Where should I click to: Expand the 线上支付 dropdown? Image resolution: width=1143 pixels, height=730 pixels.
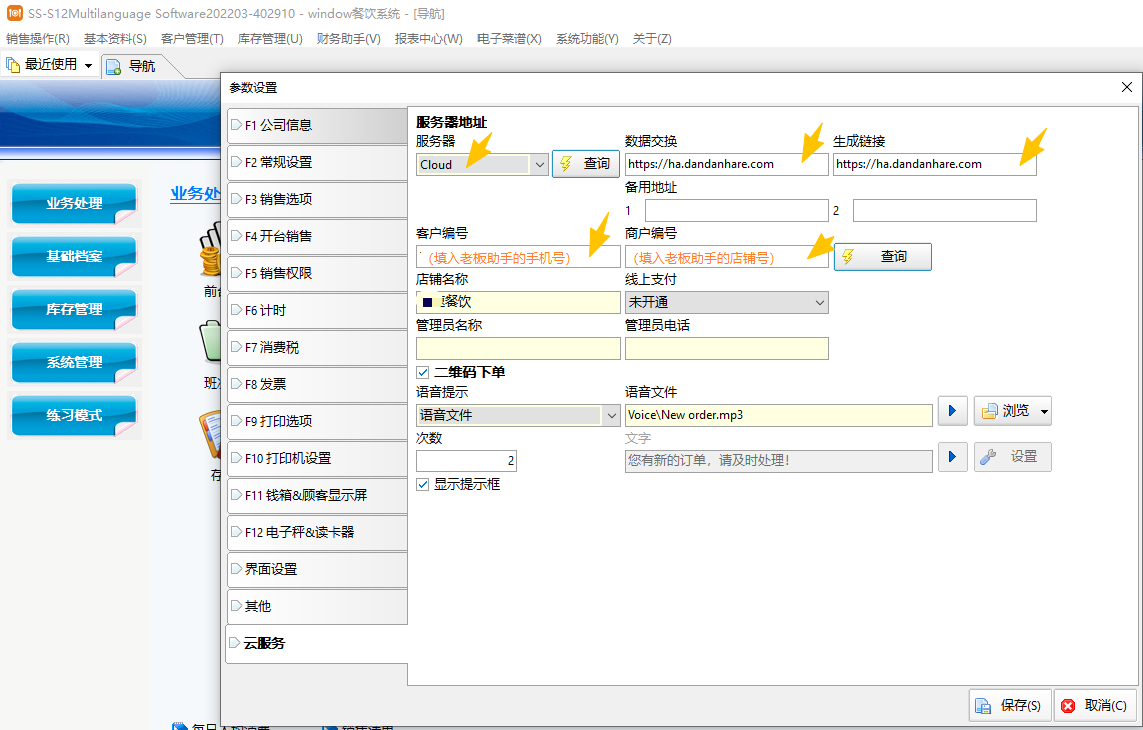(x=819, y=302)
